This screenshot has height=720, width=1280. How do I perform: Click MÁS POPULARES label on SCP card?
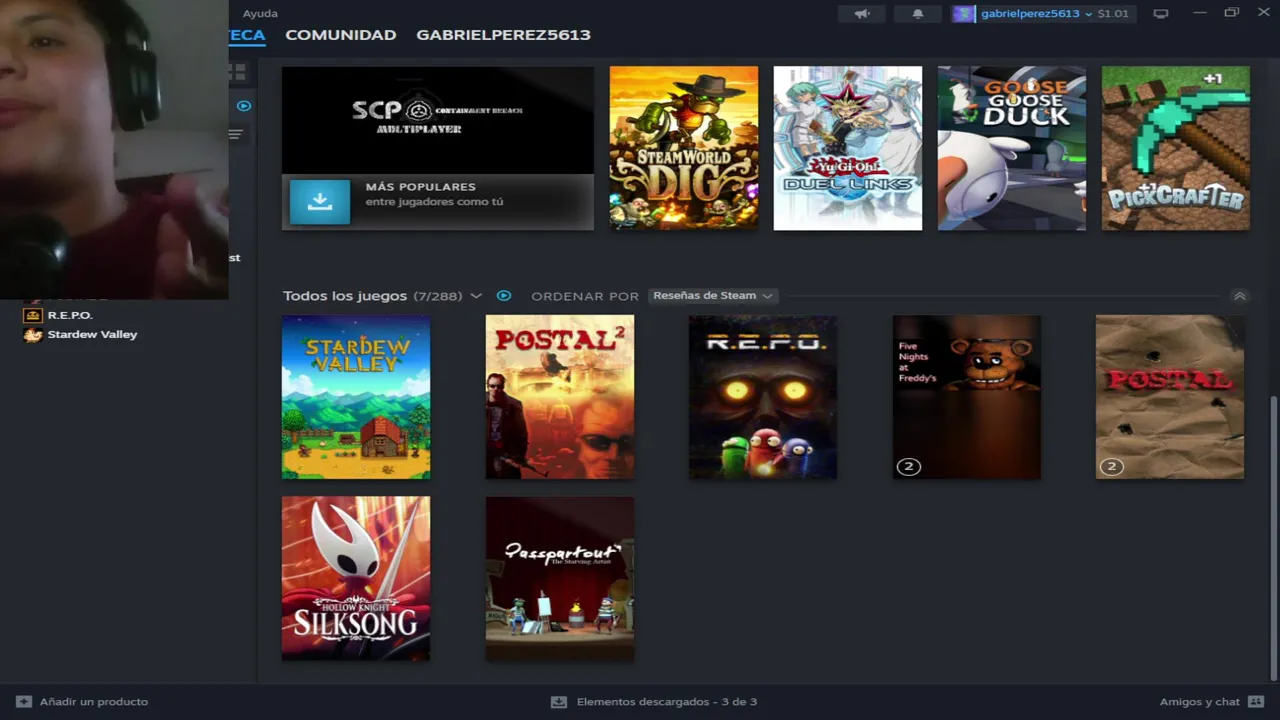[x=420, y=187]
